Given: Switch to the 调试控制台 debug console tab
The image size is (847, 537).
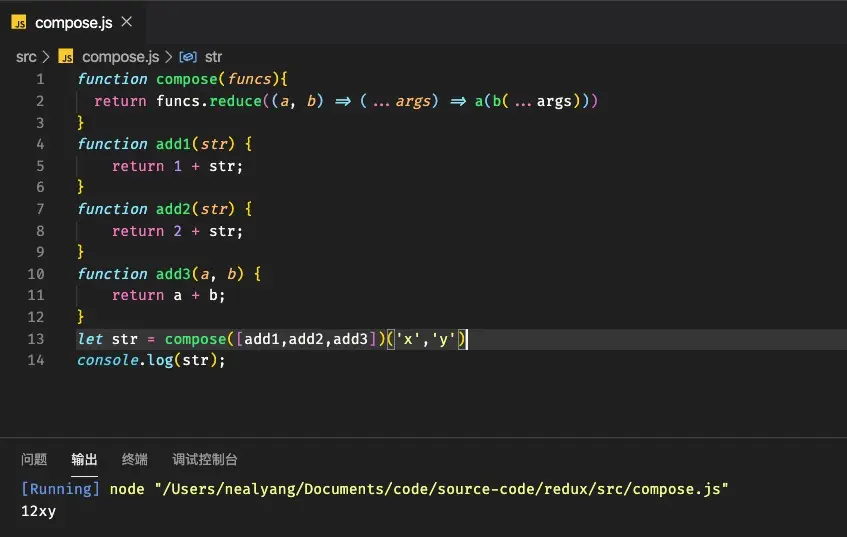Looking at the screenshot, I should [205, 460].
